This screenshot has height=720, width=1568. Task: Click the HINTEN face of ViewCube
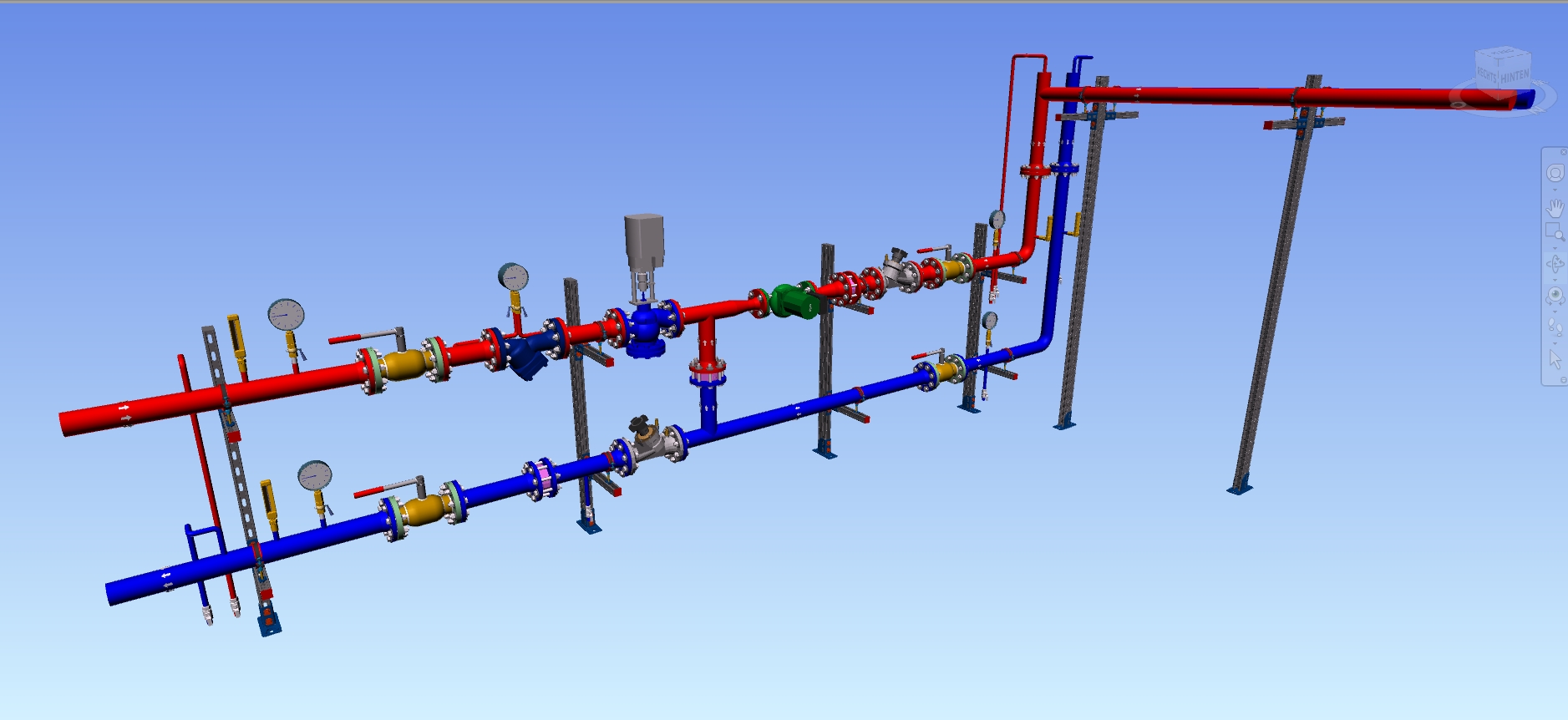pos(1515,75)
